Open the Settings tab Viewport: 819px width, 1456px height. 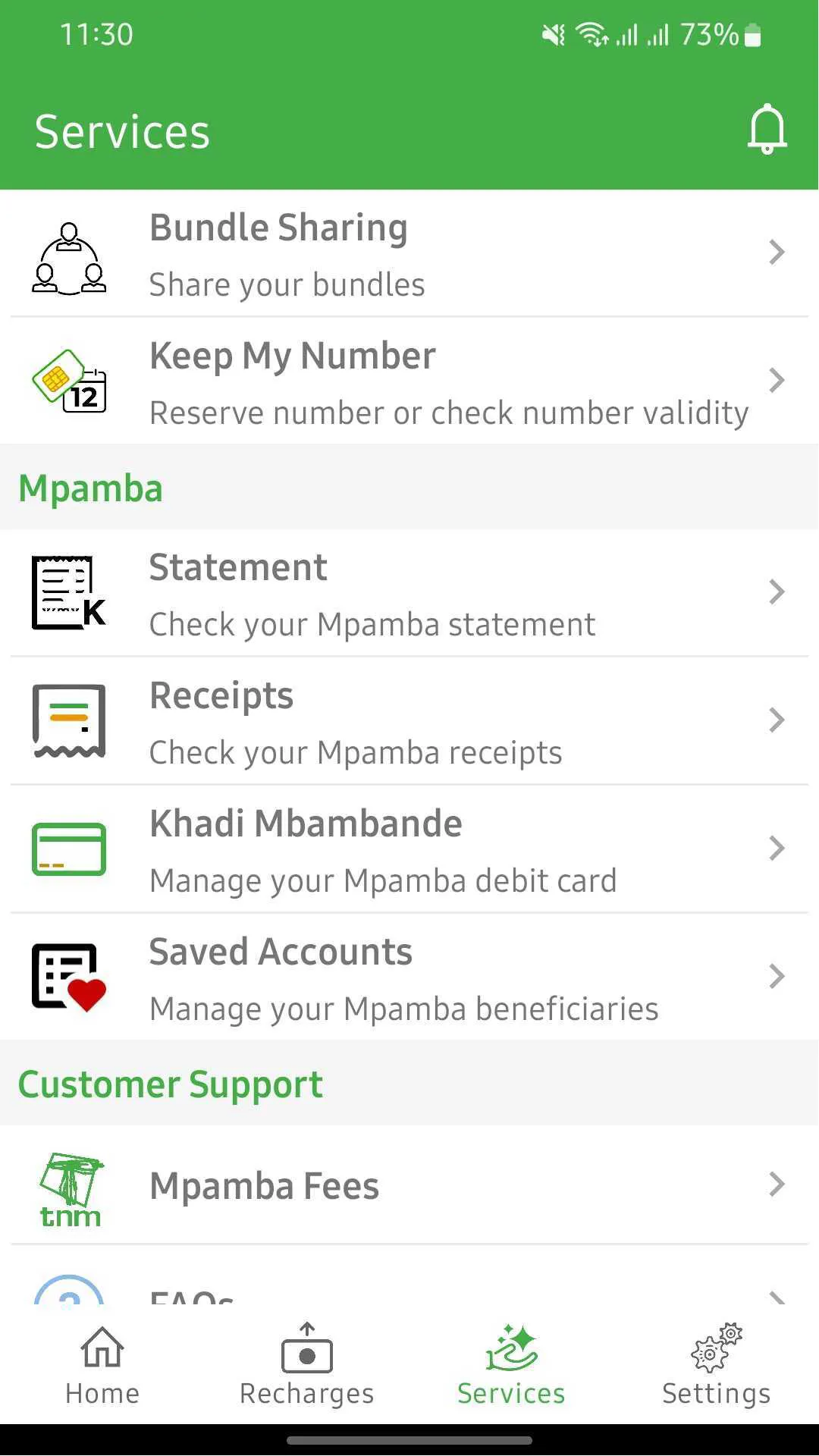717,1365
